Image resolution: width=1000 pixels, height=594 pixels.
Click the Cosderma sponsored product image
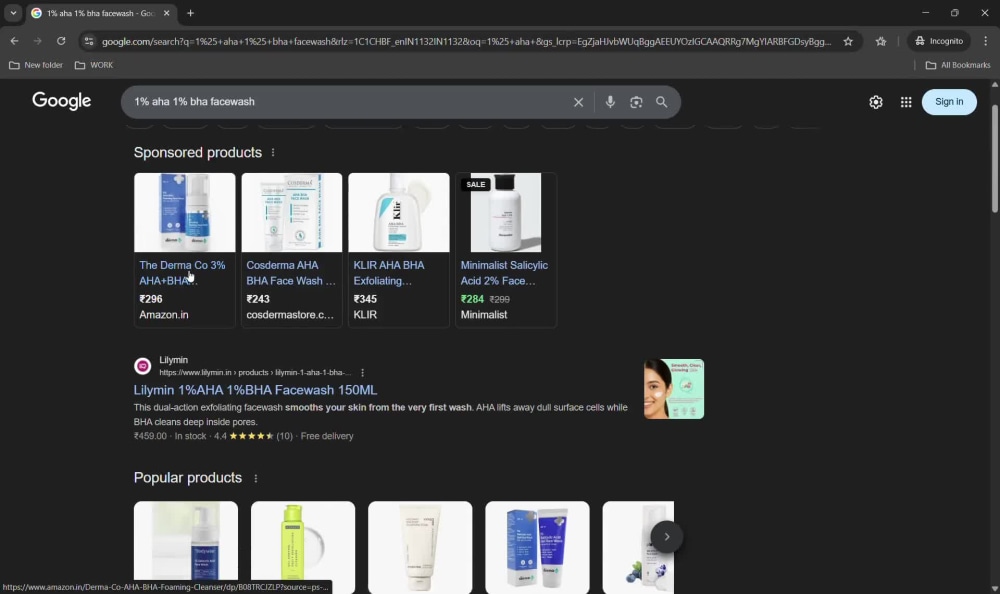[291, 212]
